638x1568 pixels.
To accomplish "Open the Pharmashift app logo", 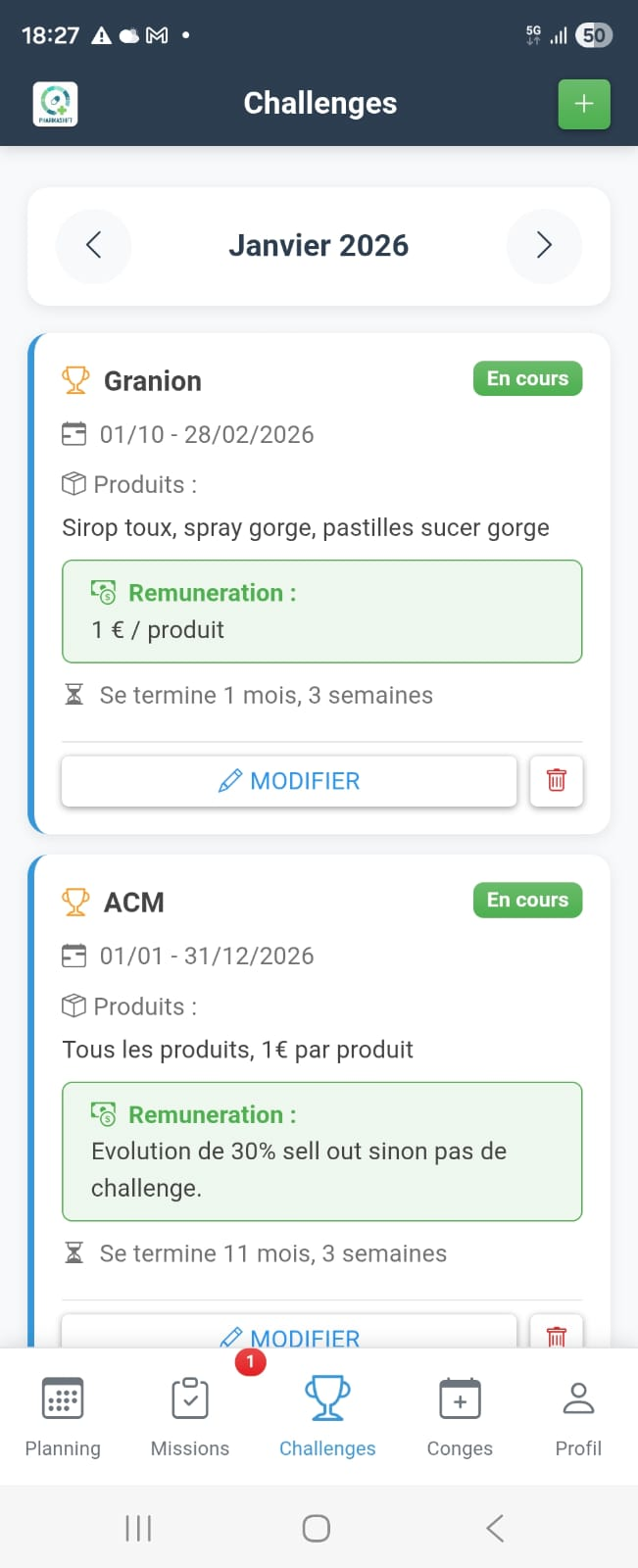I will coord(55,104).
